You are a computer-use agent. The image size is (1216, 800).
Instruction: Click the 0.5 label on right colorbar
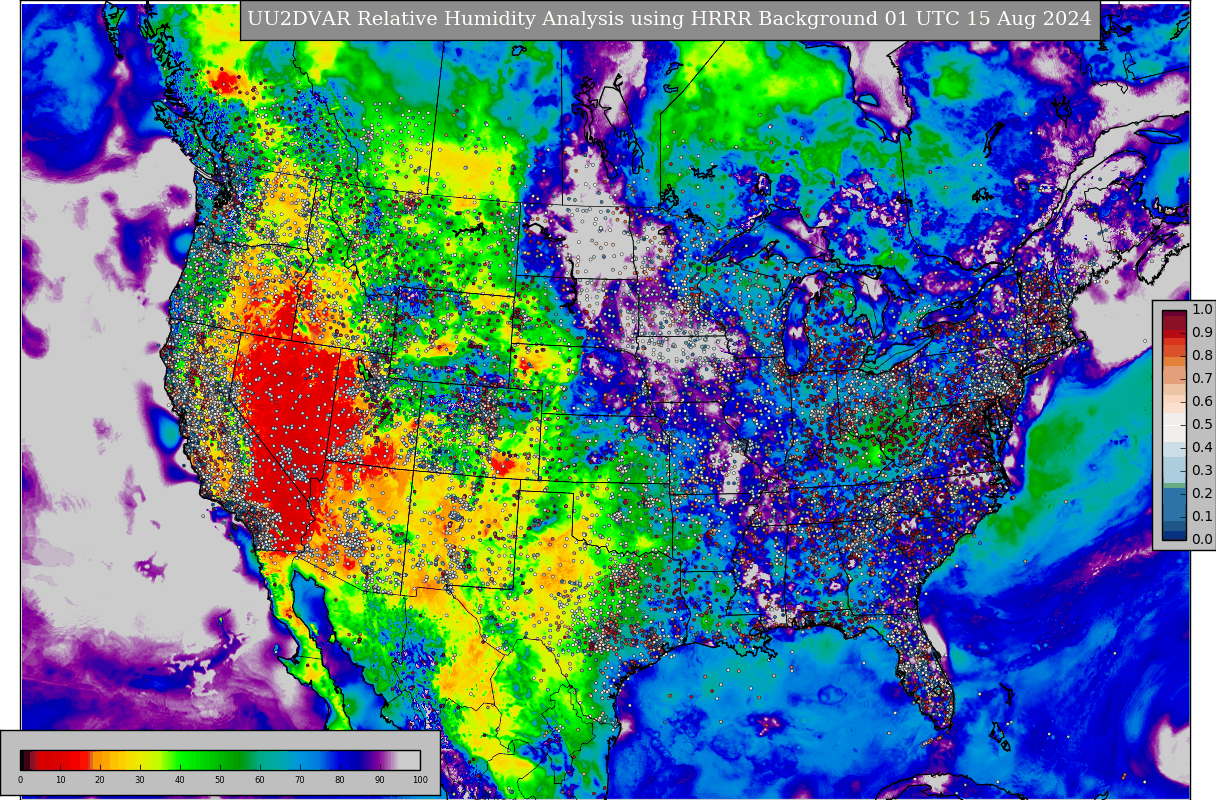1202,424
